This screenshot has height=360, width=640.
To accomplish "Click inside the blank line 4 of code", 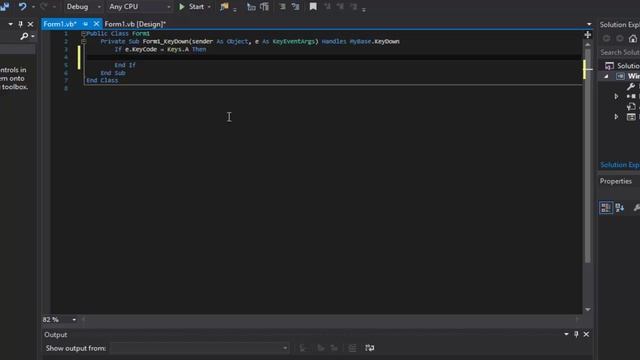I will coord(333,57).
